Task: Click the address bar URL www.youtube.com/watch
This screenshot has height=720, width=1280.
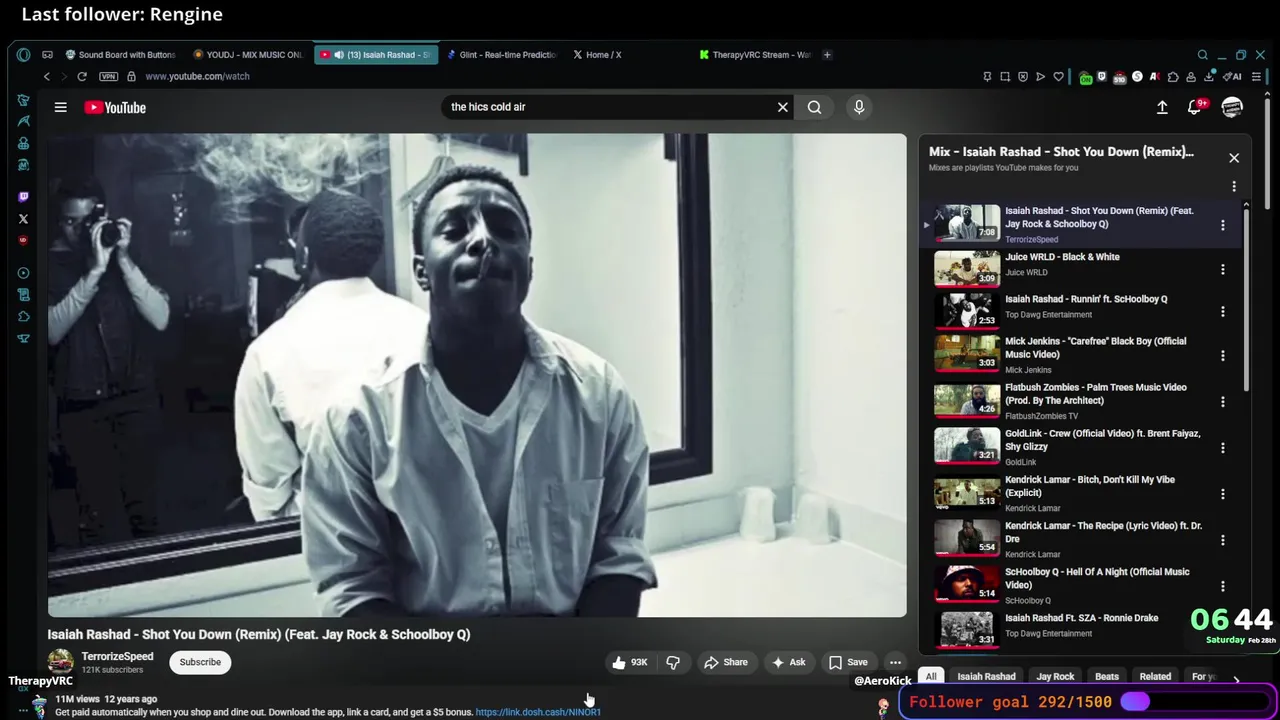Action: point(197,76)
